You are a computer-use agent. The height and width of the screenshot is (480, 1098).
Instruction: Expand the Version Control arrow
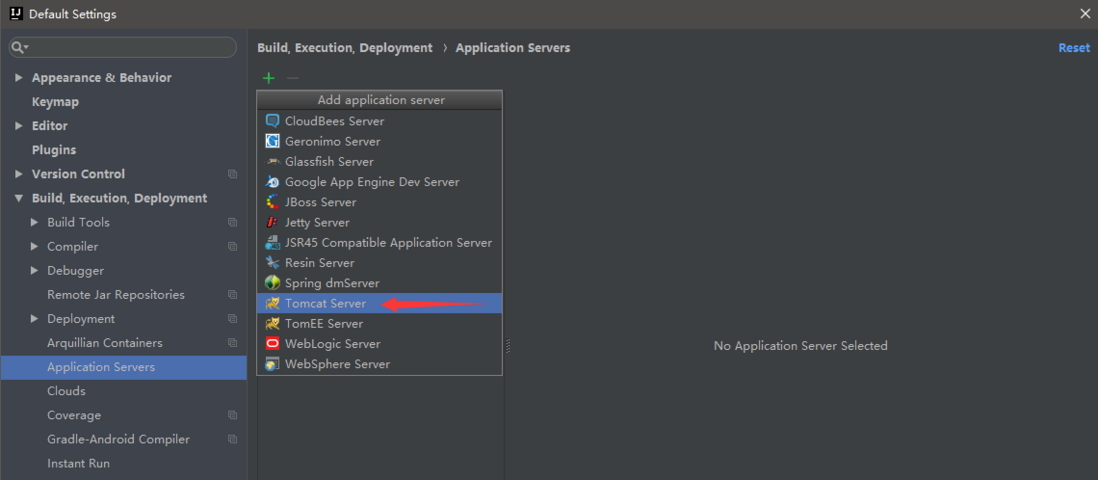[19, 174]
